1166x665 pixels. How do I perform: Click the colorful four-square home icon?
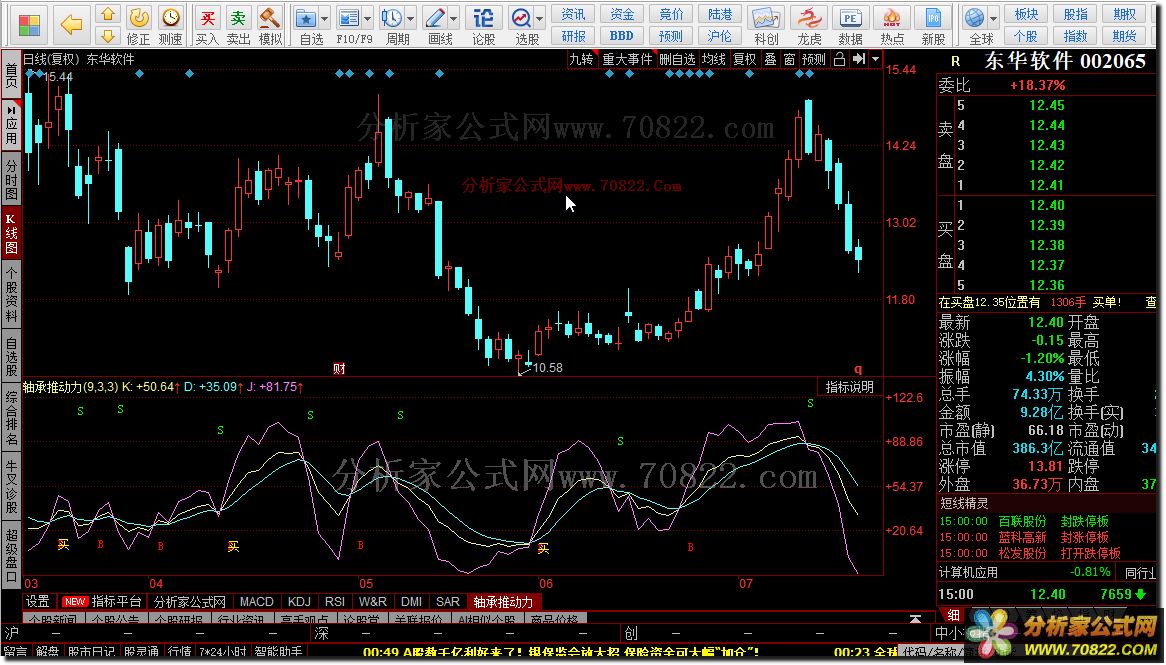tap(29, 25)
